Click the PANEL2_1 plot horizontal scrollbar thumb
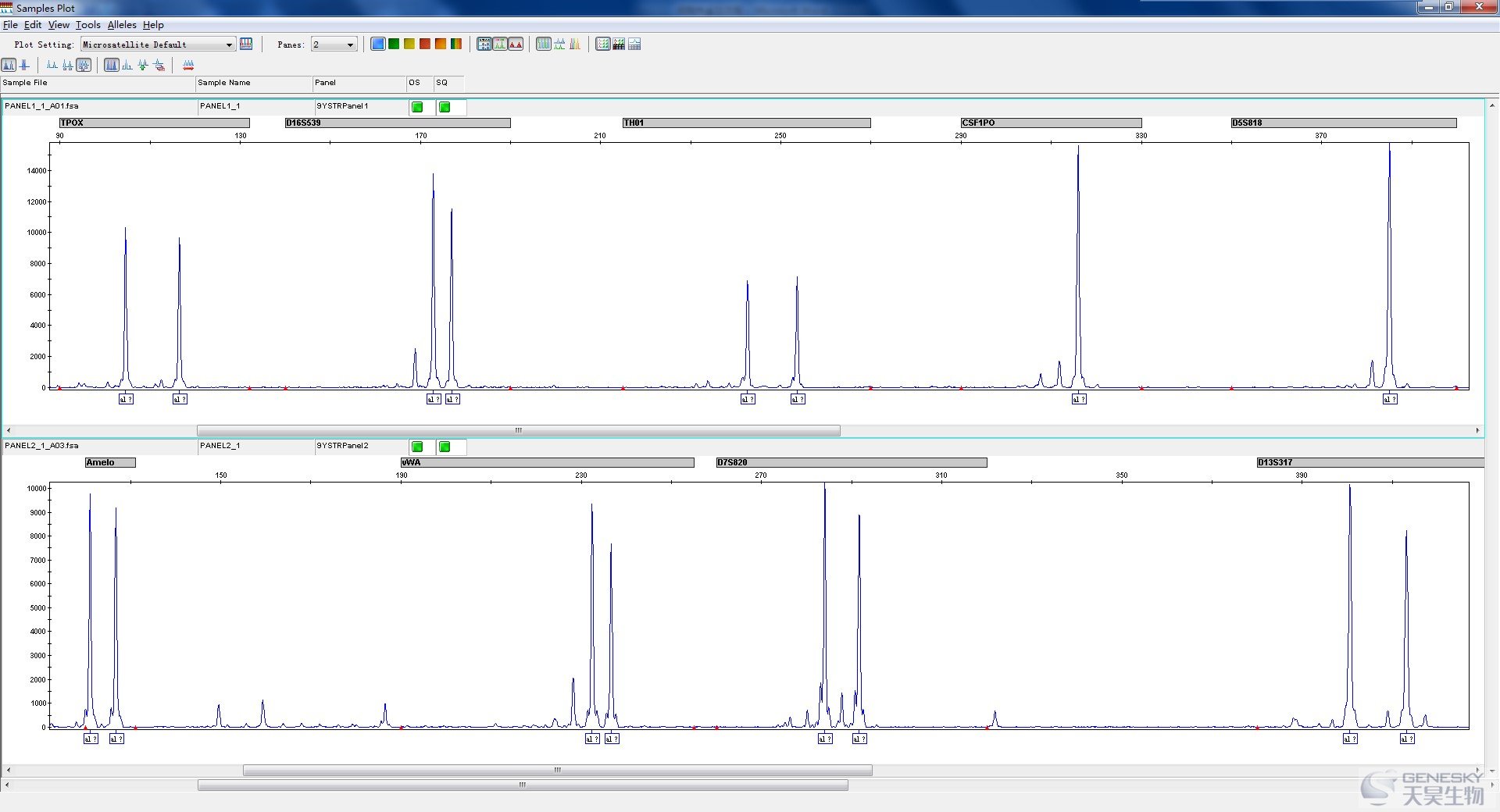This screenshot has width=1500, height=812. (558, 770)
